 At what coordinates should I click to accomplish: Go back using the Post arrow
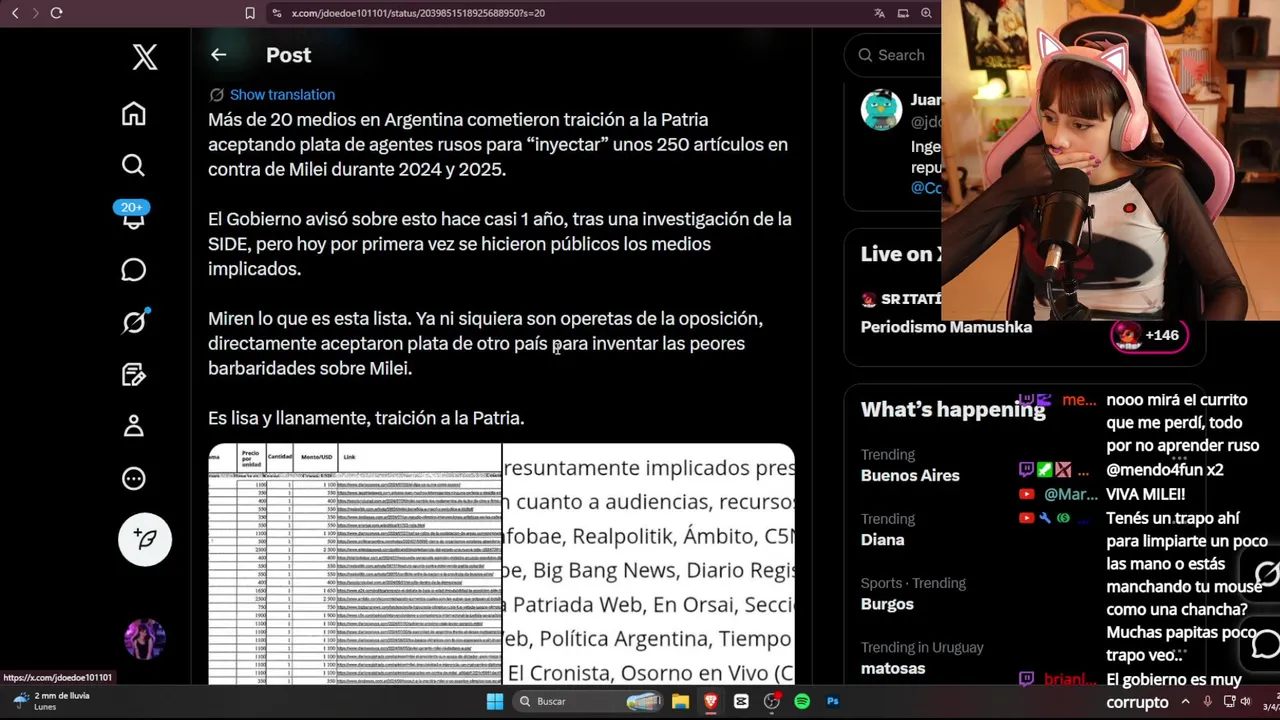click(218, 55)
